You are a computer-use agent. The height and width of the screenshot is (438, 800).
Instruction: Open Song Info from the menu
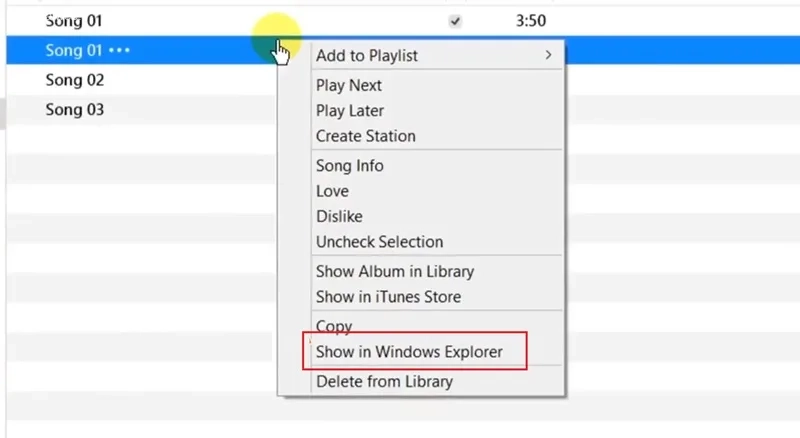[437, 166]
